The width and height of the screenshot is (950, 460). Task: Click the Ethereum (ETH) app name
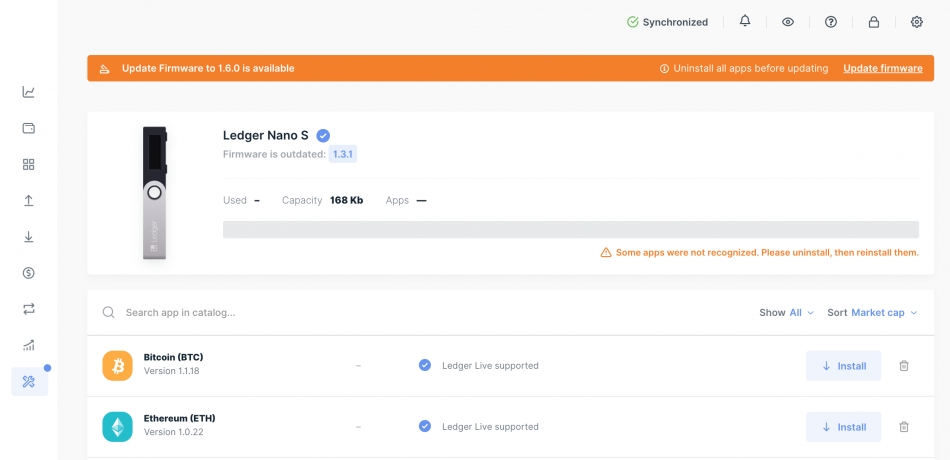(x=179, y=418)
